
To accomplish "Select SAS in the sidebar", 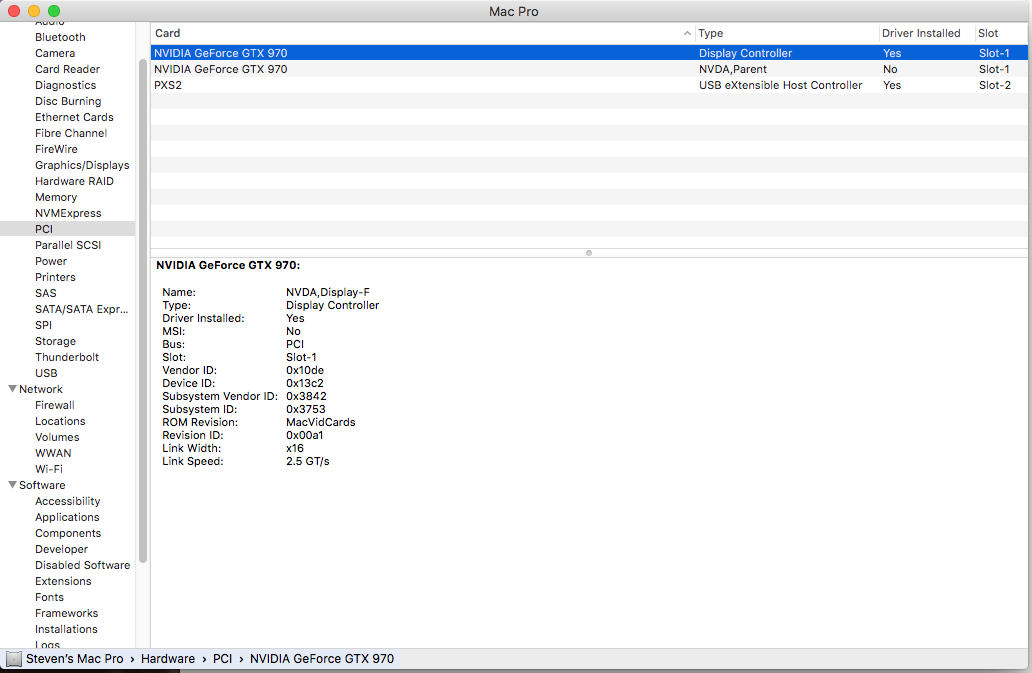I will (45, 293).
